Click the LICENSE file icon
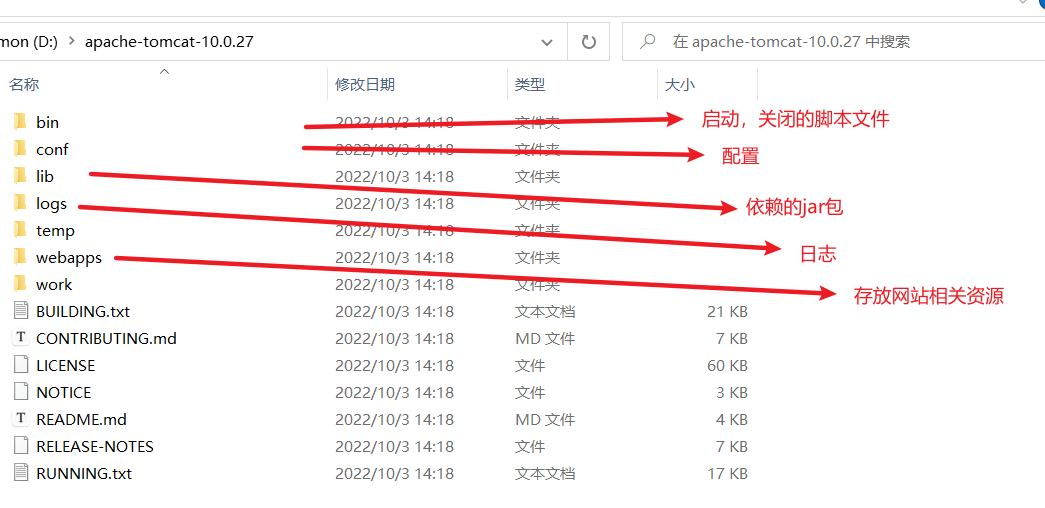 point(21,365)
